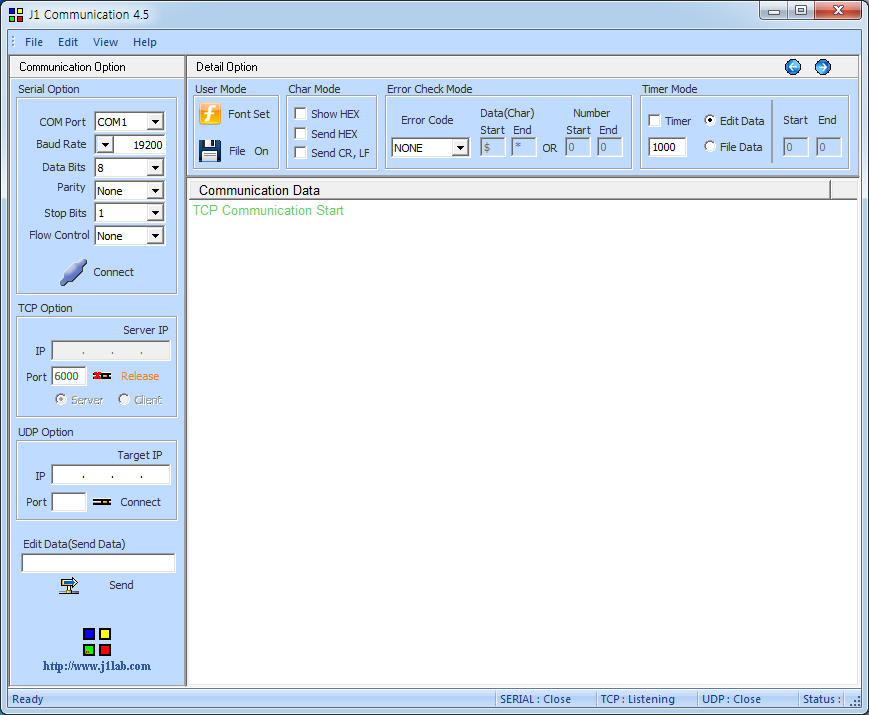The image size is (869, 715).
Task: Click the 'TCP : Listening' status bar entry
Action: (638, 699)
